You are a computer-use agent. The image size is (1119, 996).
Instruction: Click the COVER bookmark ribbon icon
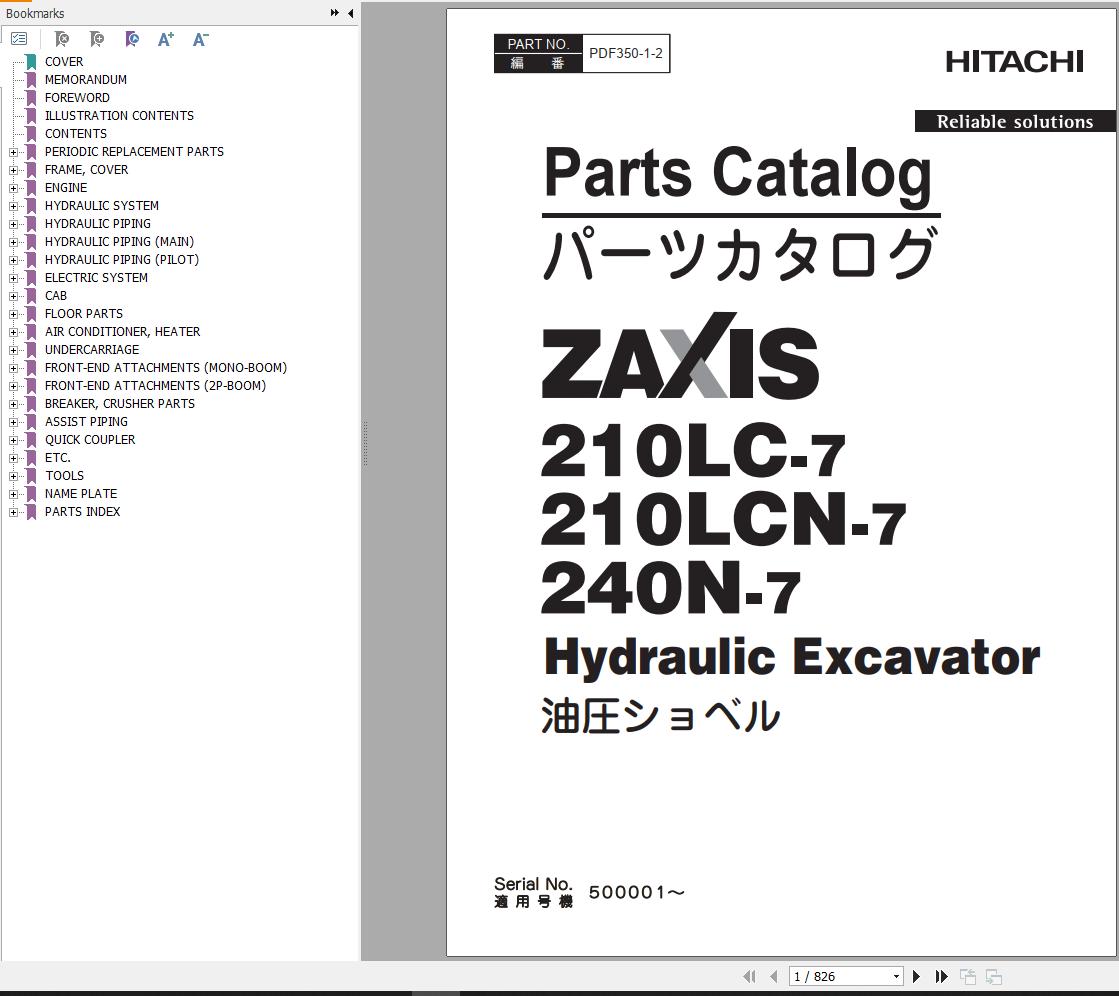pos(31,62)
